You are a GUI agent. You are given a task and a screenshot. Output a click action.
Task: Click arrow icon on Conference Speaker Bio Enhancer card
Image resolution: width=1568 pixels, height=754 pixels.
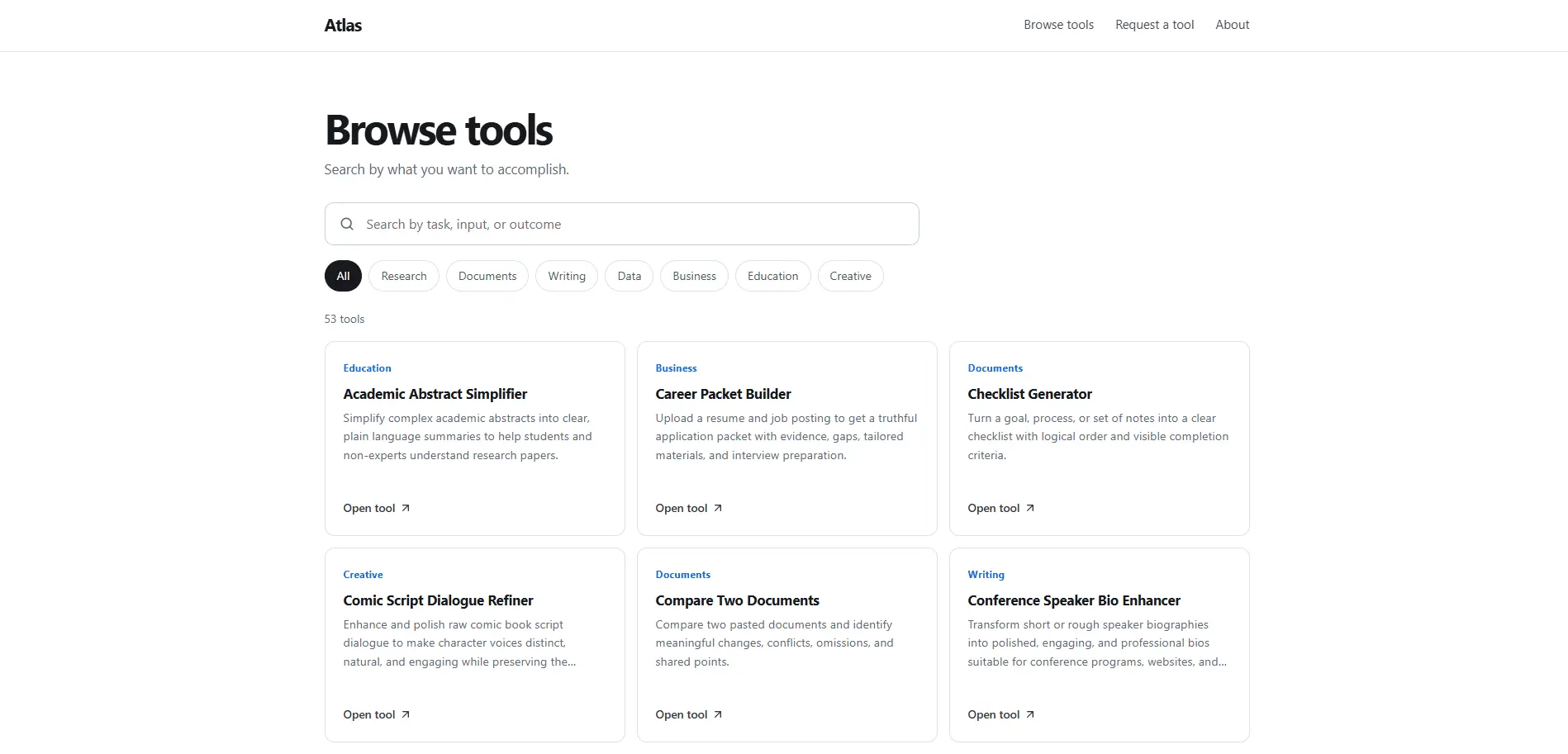[x=1030, y=714]
